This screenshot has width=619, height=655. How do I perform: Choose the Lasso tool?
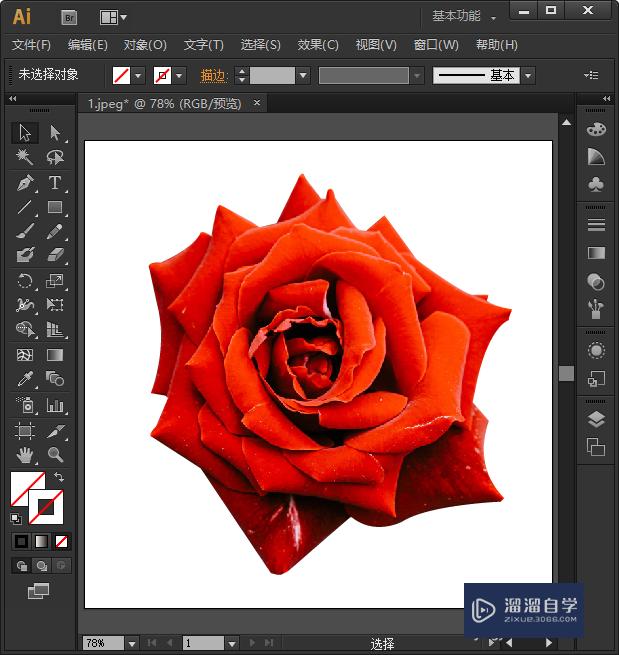point(55,157)
